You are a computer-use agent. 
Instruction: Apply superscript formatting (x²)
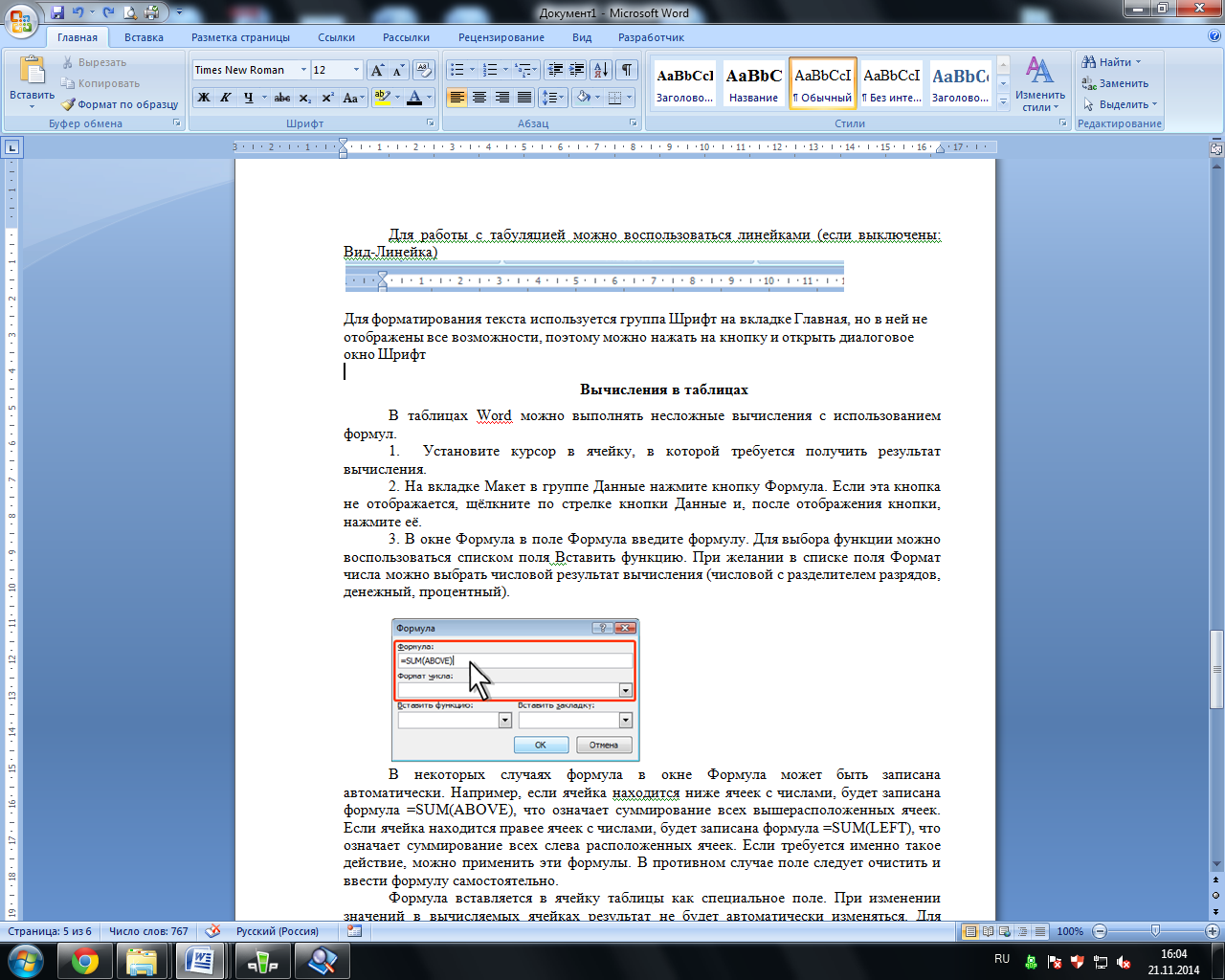[327, 98]
